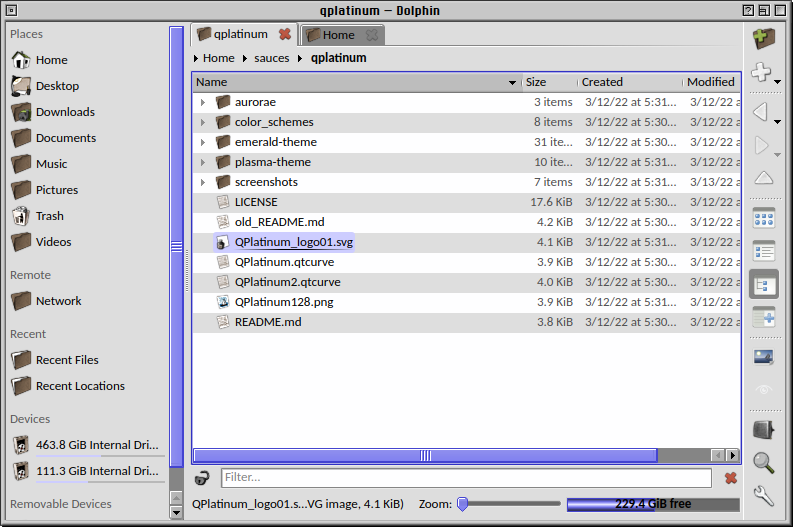Open the 463.8 GiB Internal Drive

tap(87, 445)
